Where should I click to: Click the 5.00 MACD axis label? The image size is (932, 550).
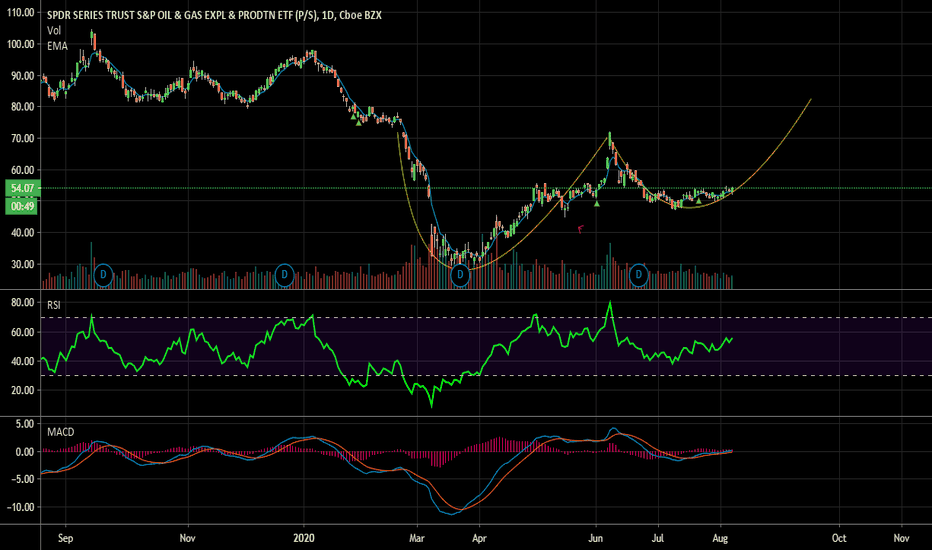[25, 424]
